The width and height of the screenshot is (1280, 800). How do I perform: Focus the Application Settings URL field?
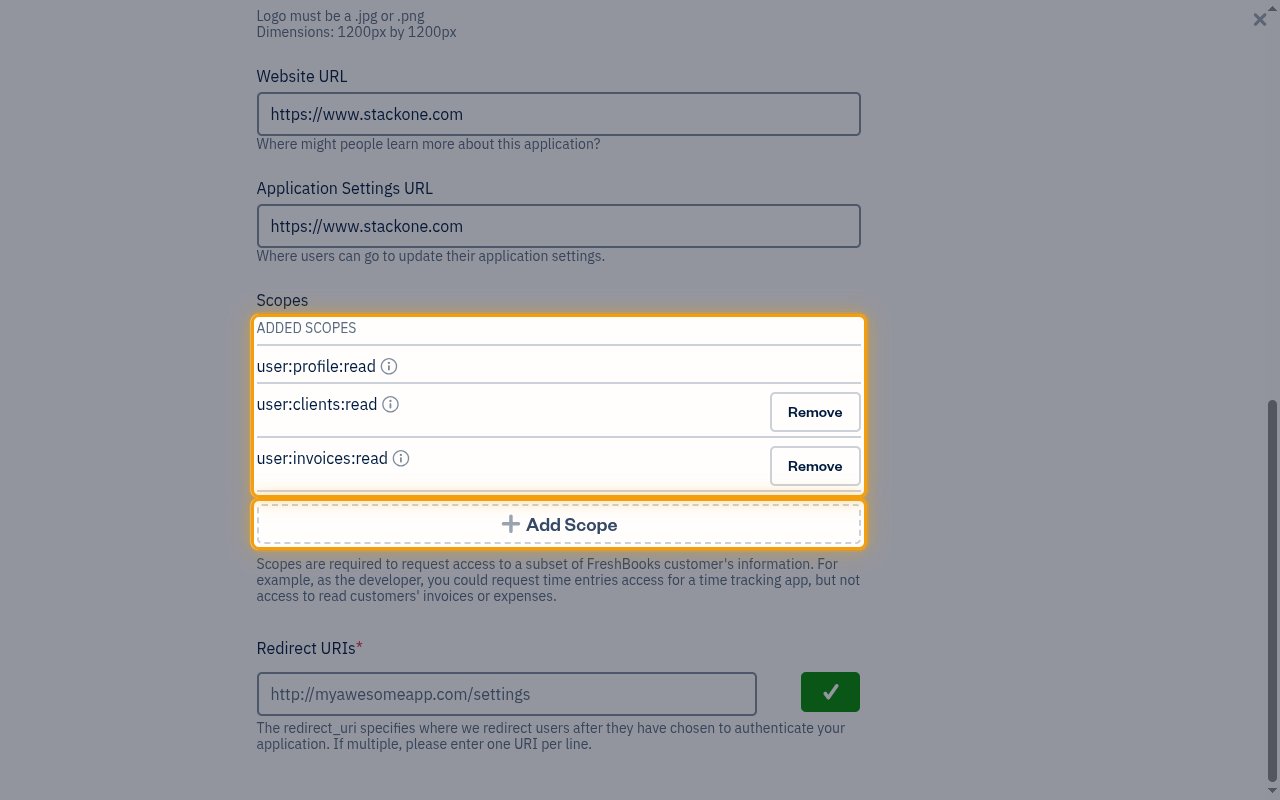point(559,226)
